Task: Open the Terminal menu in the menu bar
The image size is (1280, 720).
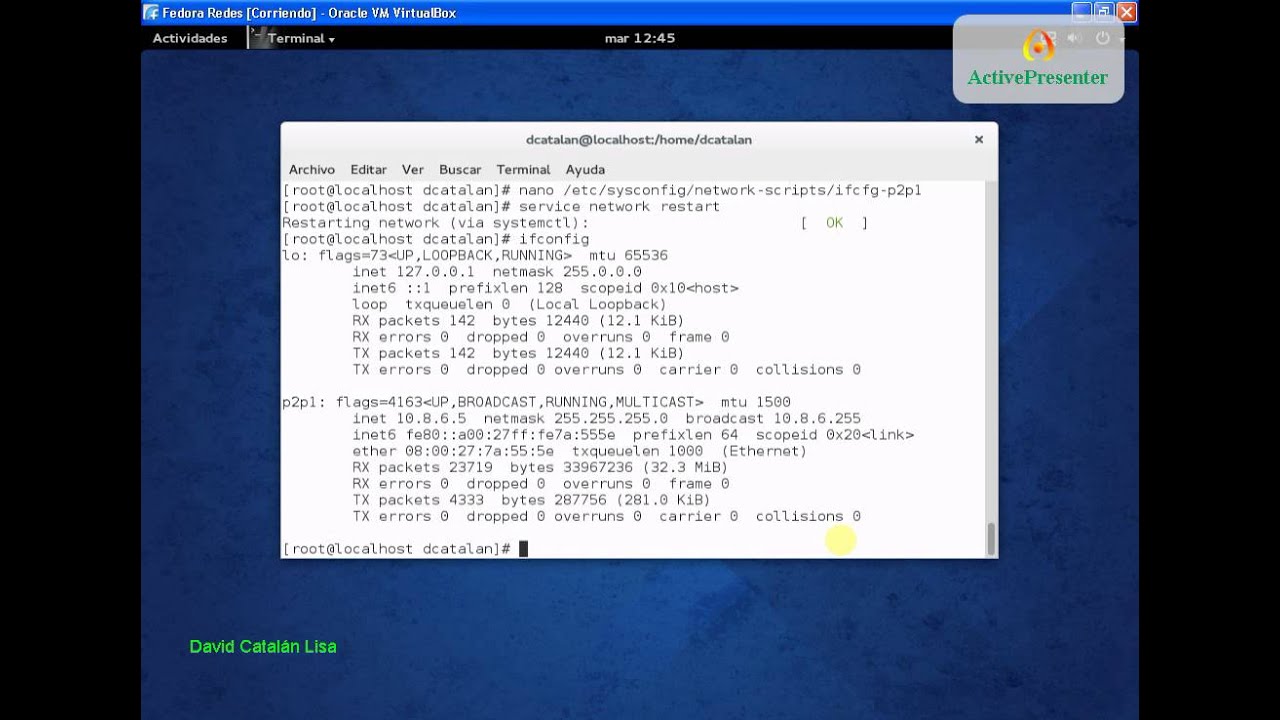Action: coord(523,169)
